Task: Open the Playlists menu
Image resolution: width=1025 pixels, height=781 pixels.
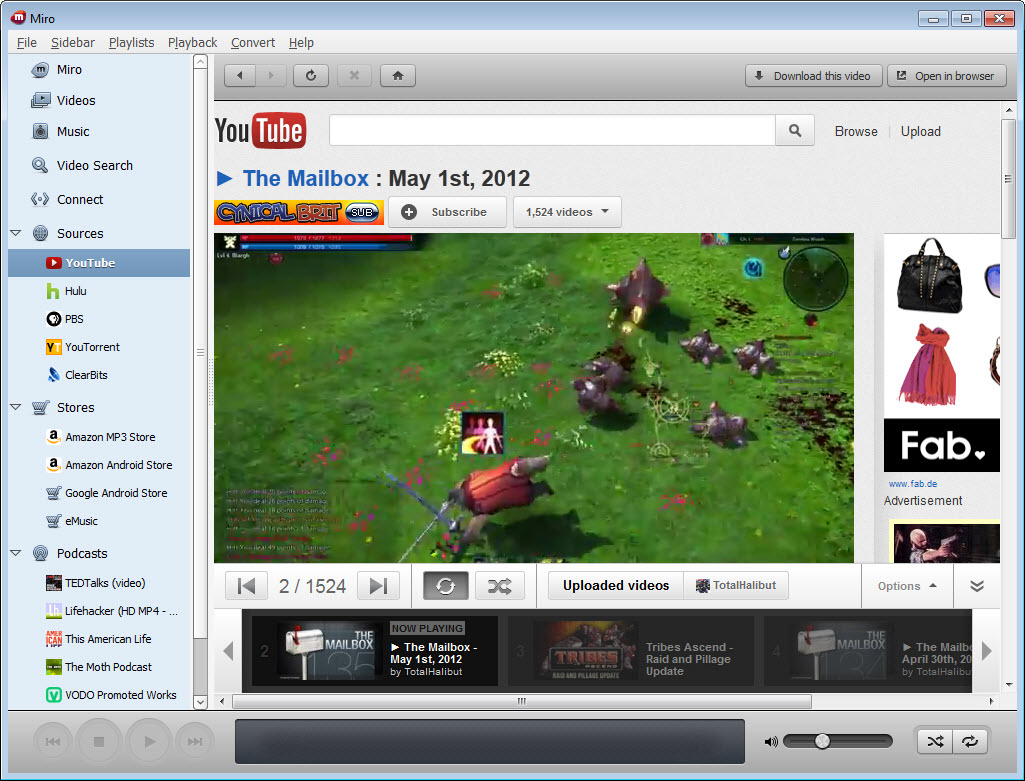Action: click(x=131, y=42)
